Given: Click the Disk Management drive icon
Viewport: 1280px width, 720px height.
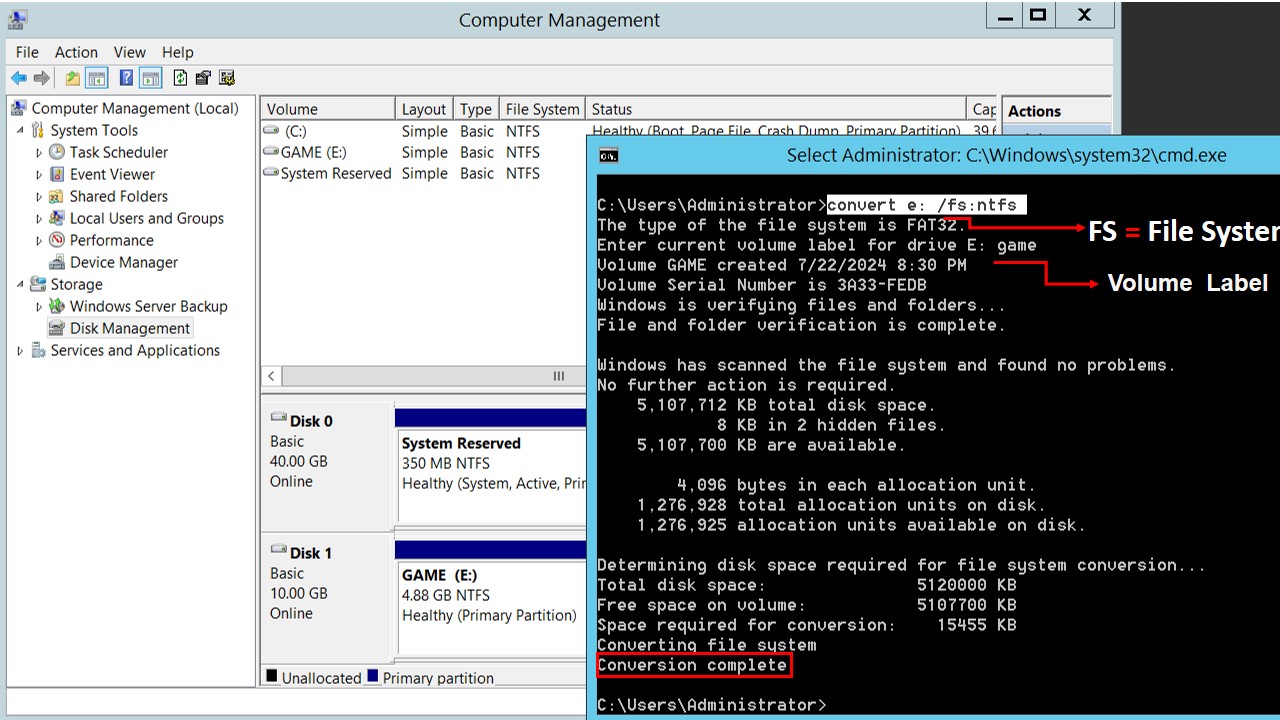Looking at the screenshot, I should 57,328.
